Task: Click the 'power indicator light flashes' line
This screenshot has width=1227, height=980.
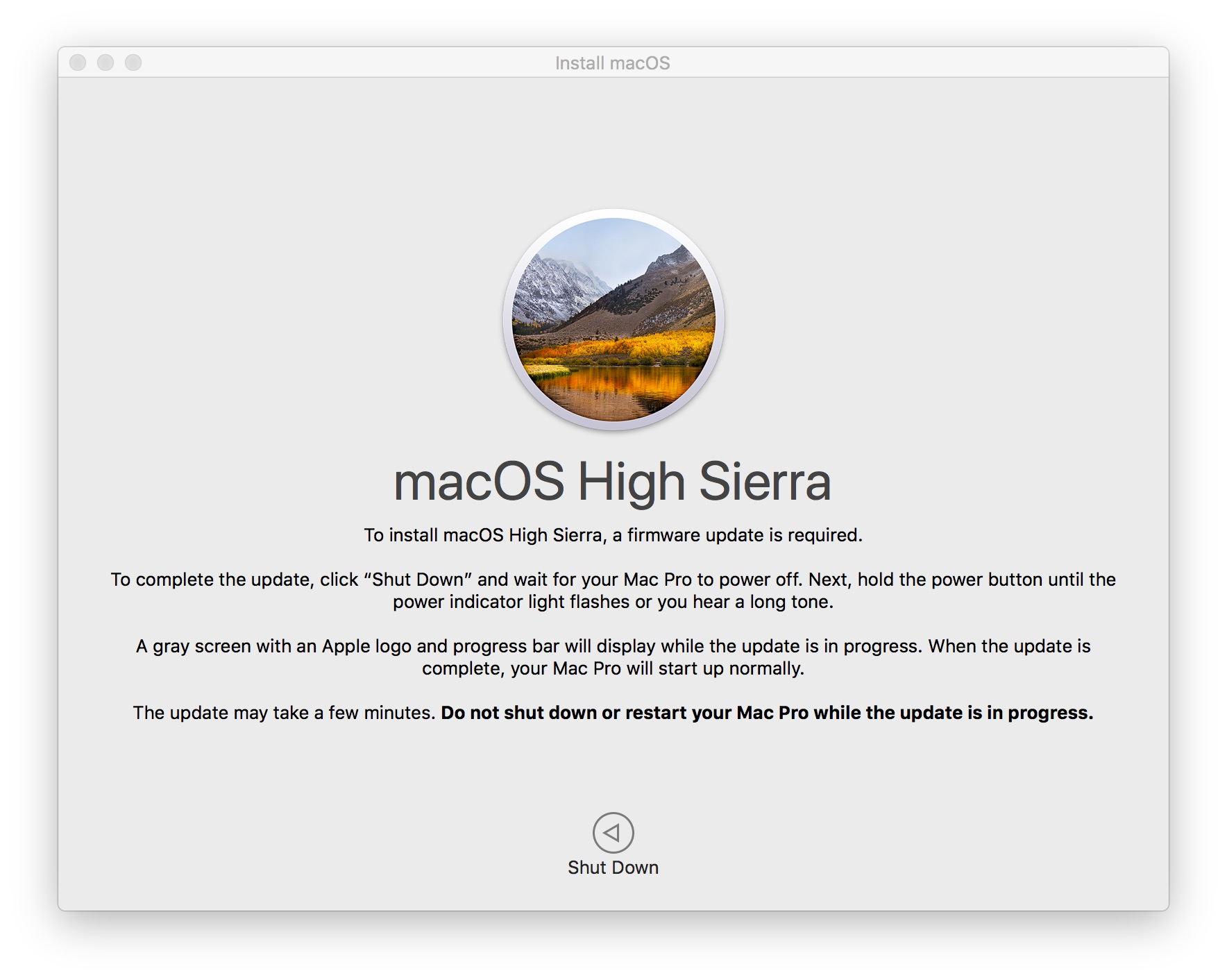Action: [x=613, y=602]
